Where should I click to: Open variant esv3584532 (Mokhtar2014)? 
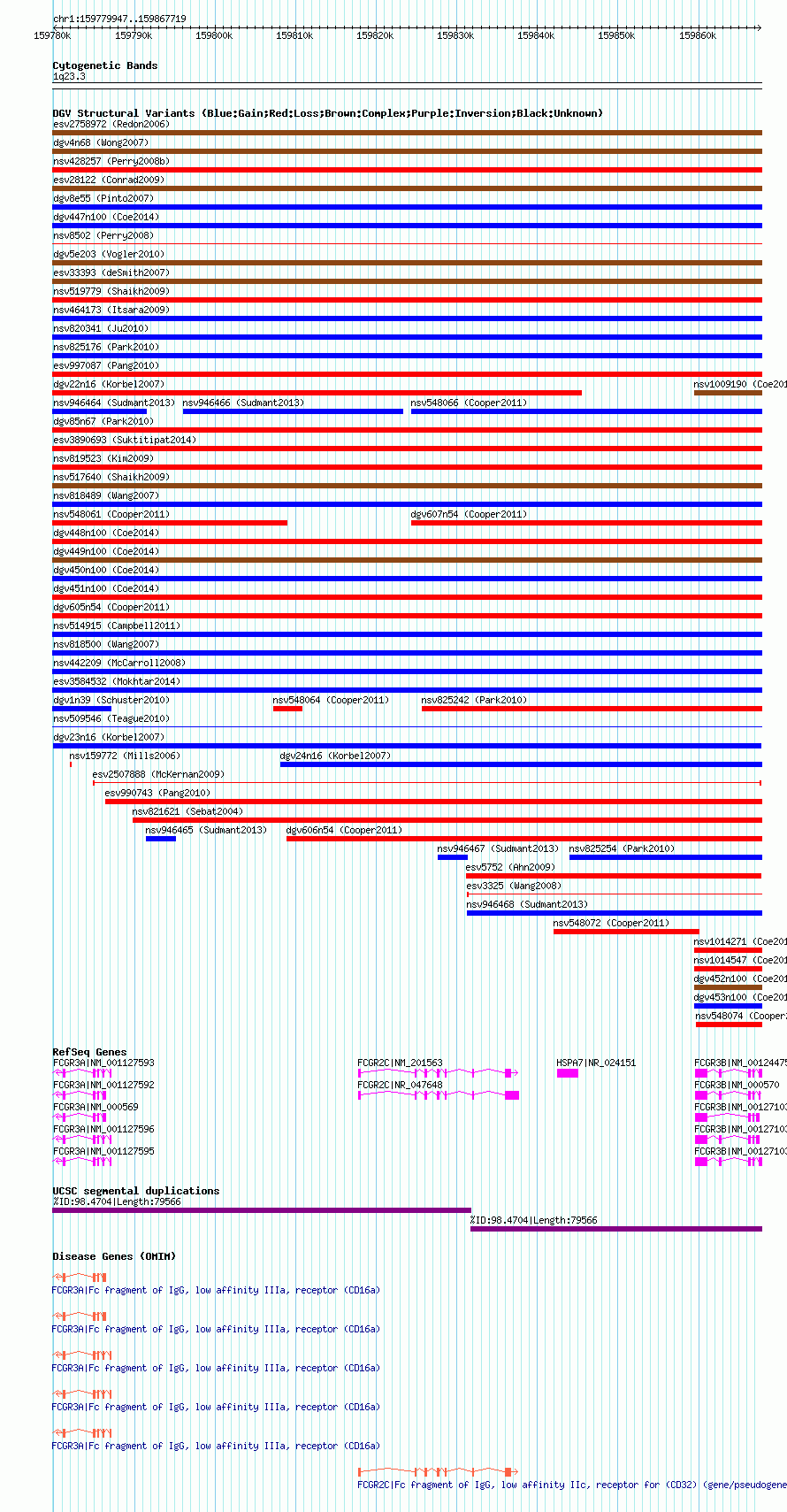pyautogui.click(x=117, y=681)
